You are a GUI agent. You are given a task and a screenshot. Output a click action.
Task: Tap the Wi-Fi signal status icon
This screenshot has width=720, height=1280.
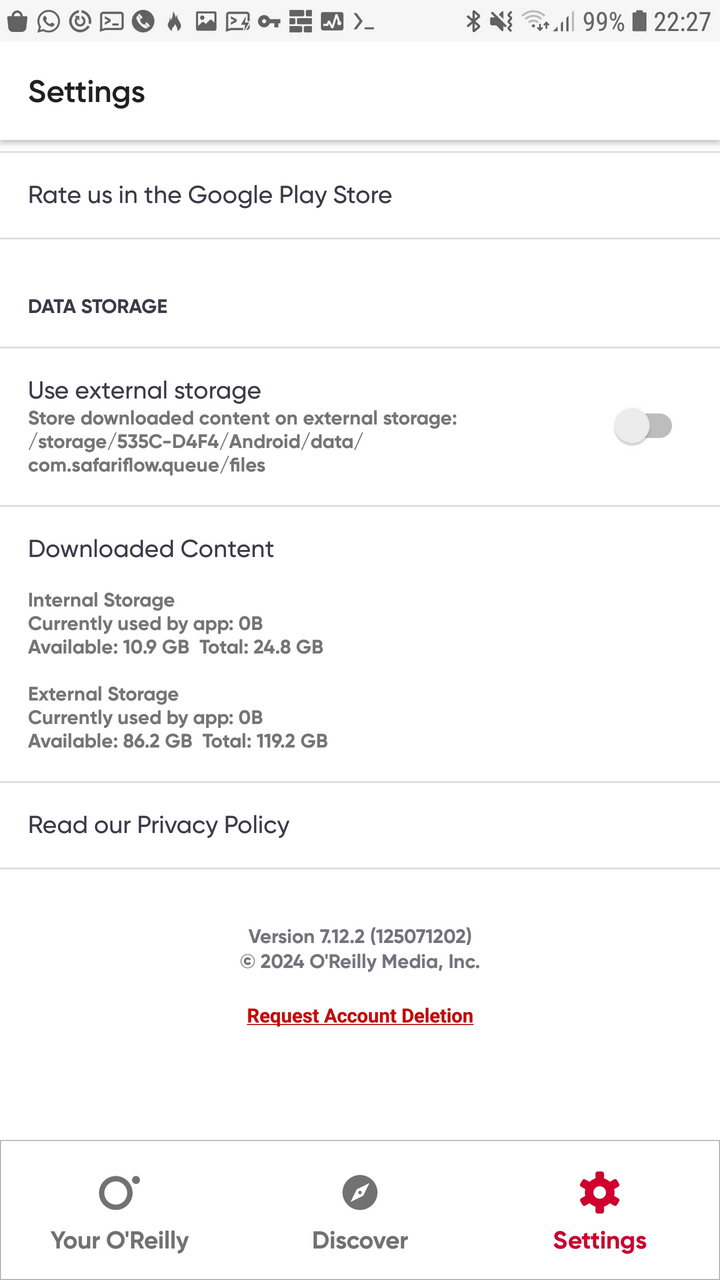click(536, 21)
